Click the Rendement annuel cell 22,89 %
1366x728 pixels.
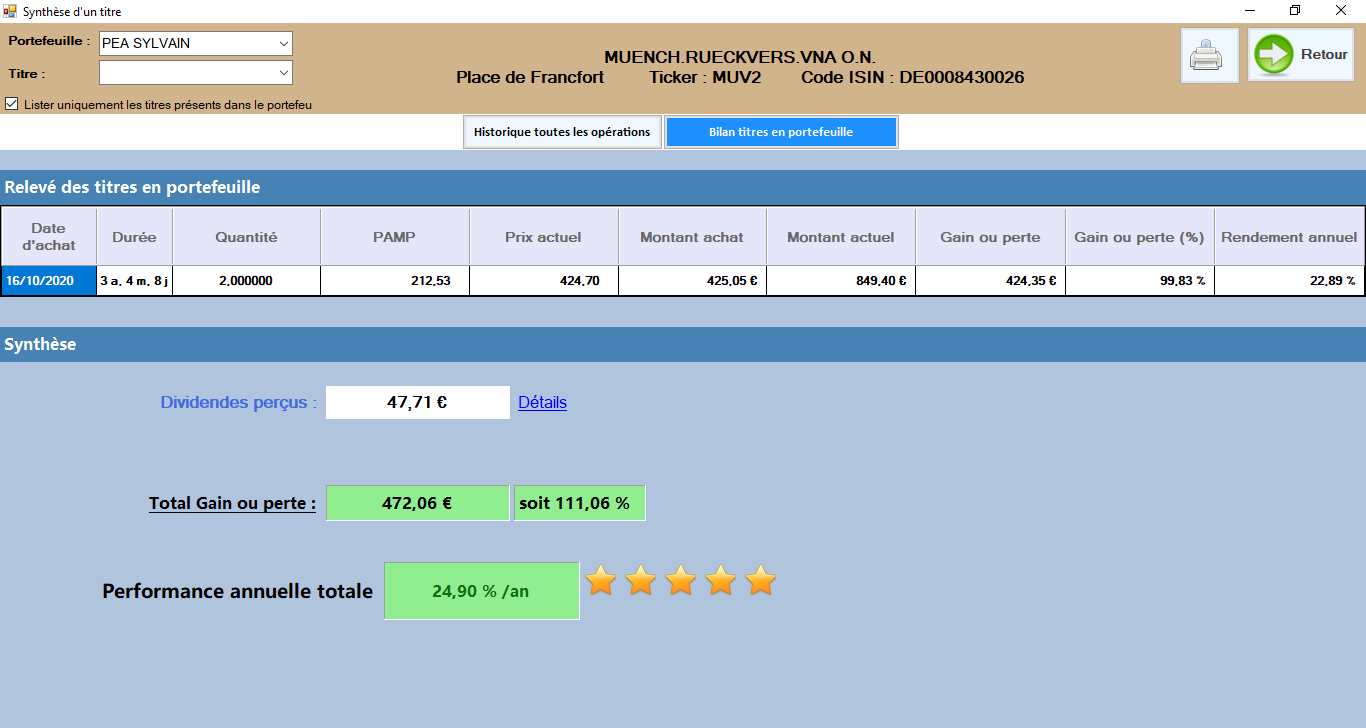click(1289, 281)
